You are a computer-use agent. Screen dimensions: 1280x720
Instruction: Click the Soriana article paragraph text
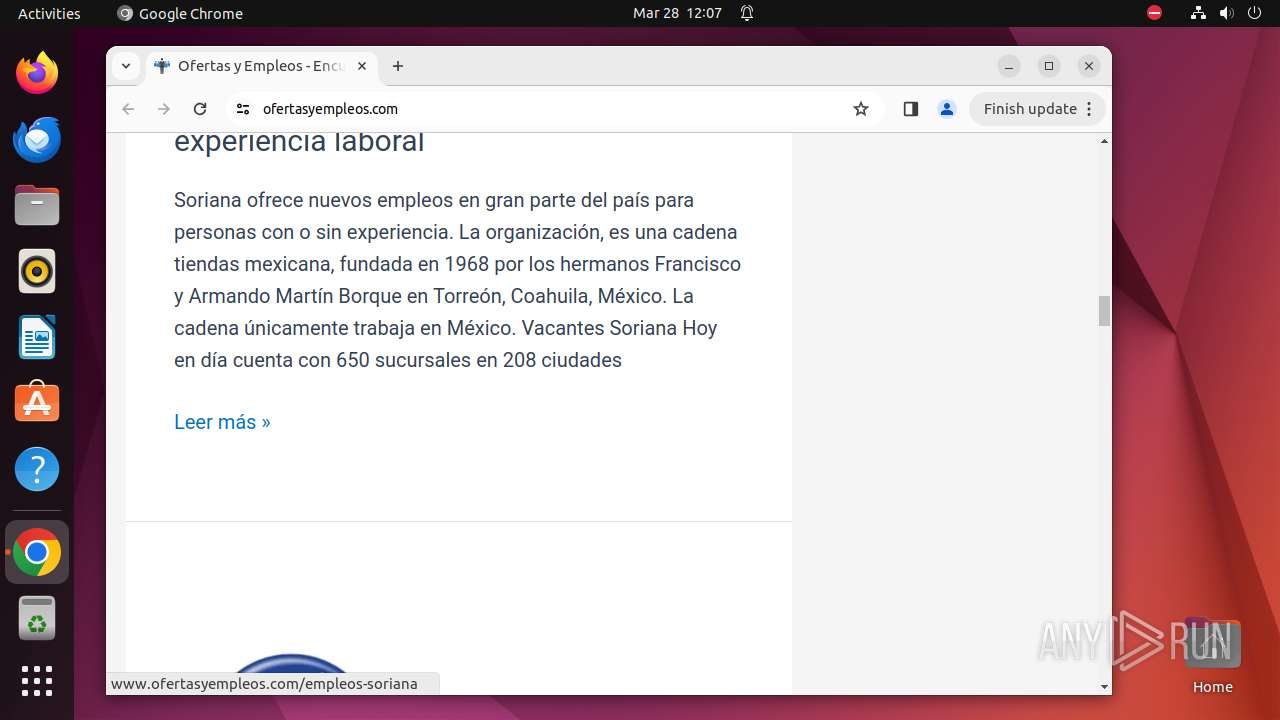457,280
